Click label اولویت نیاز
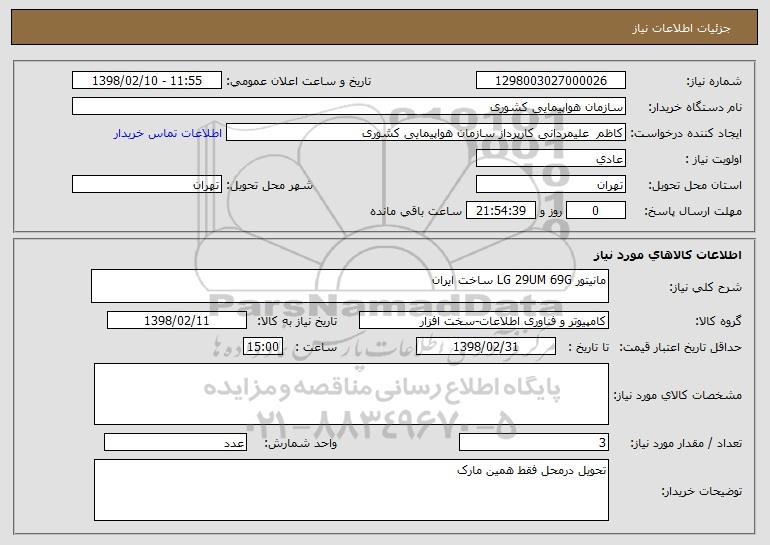770x545 pixels. tap(714, 160)
